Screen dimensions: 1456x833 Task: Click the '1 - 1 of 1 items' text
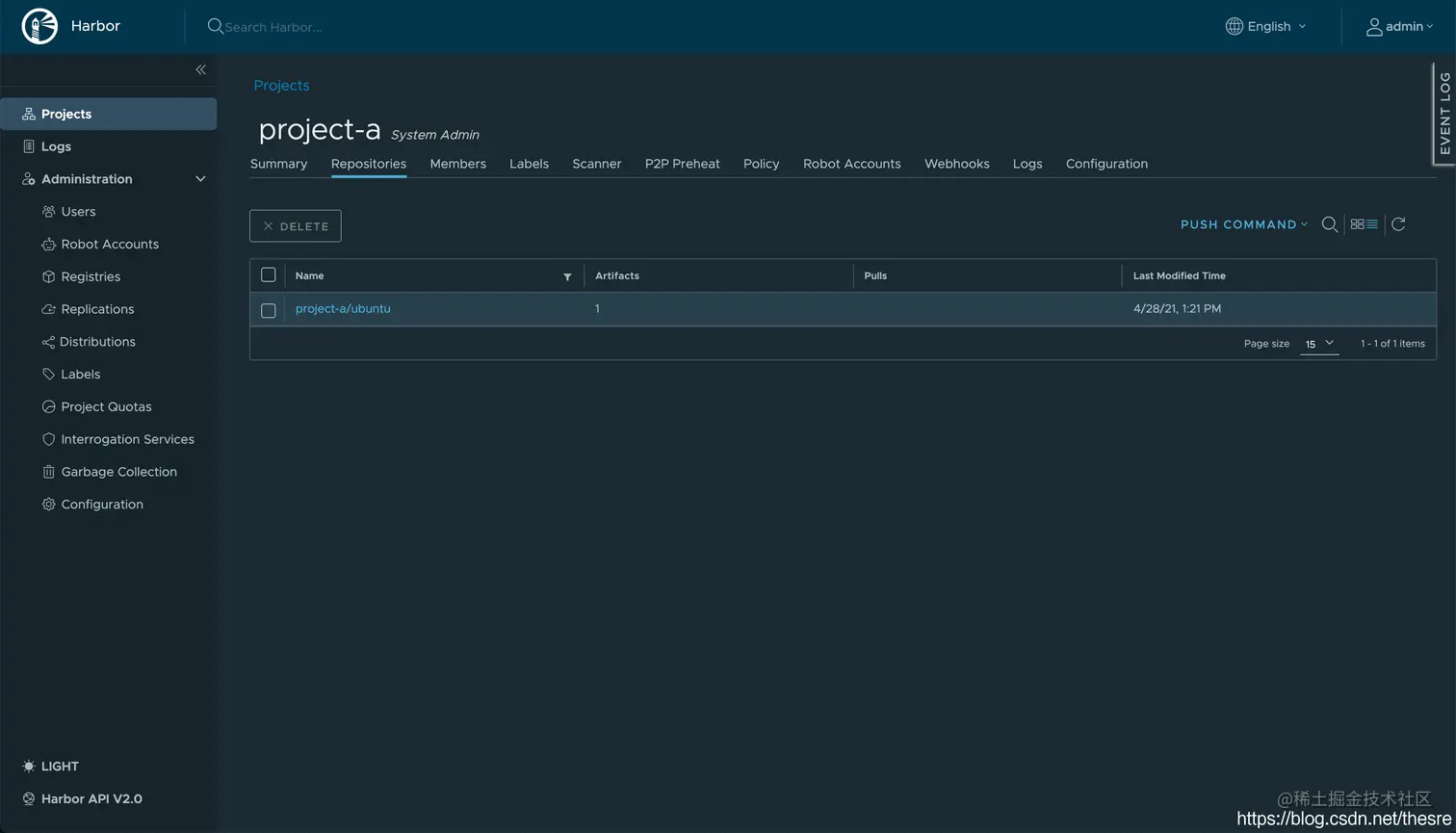tap(1392, 344)
